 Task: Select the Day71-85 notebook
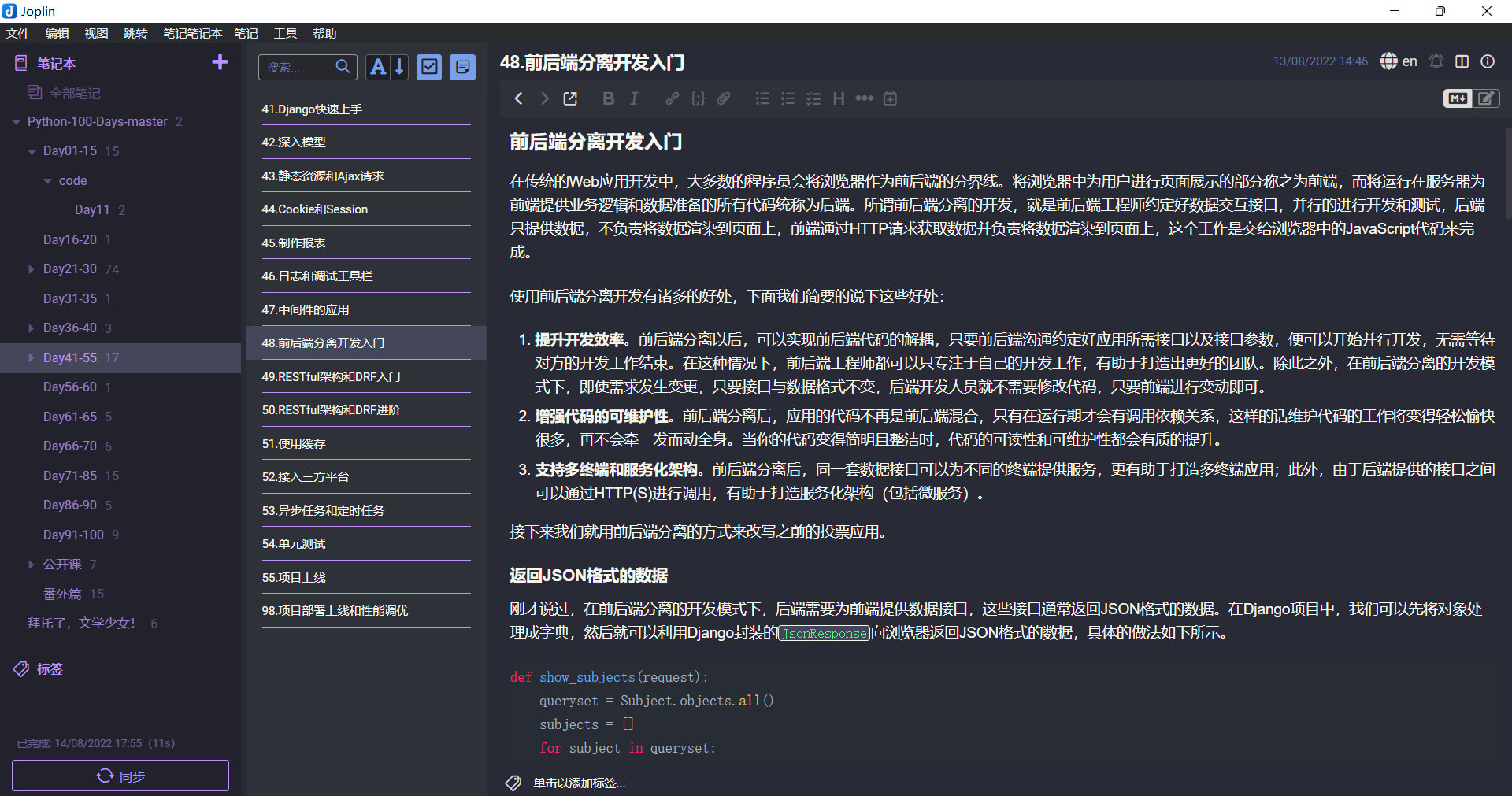[x=70, y=476]
